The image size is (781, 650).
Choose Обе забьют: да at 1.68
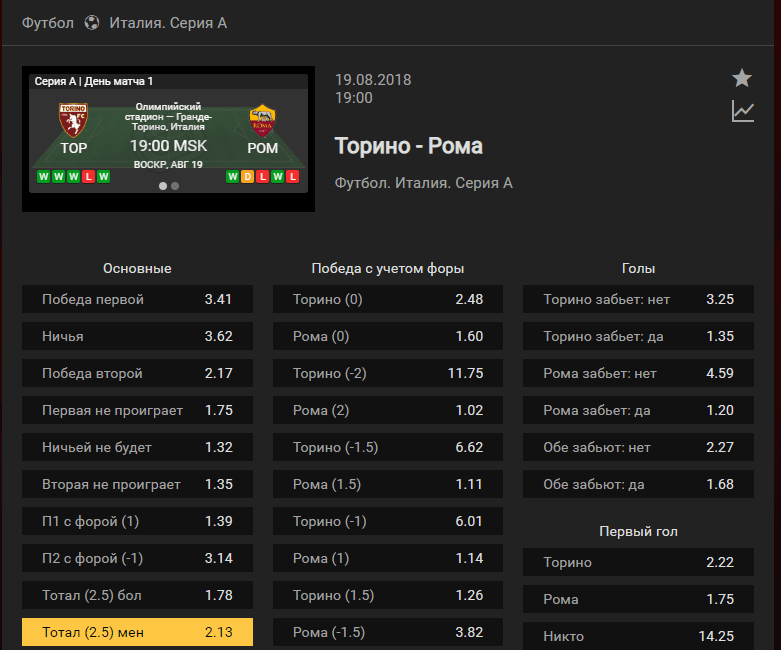(x=639, y=484)
